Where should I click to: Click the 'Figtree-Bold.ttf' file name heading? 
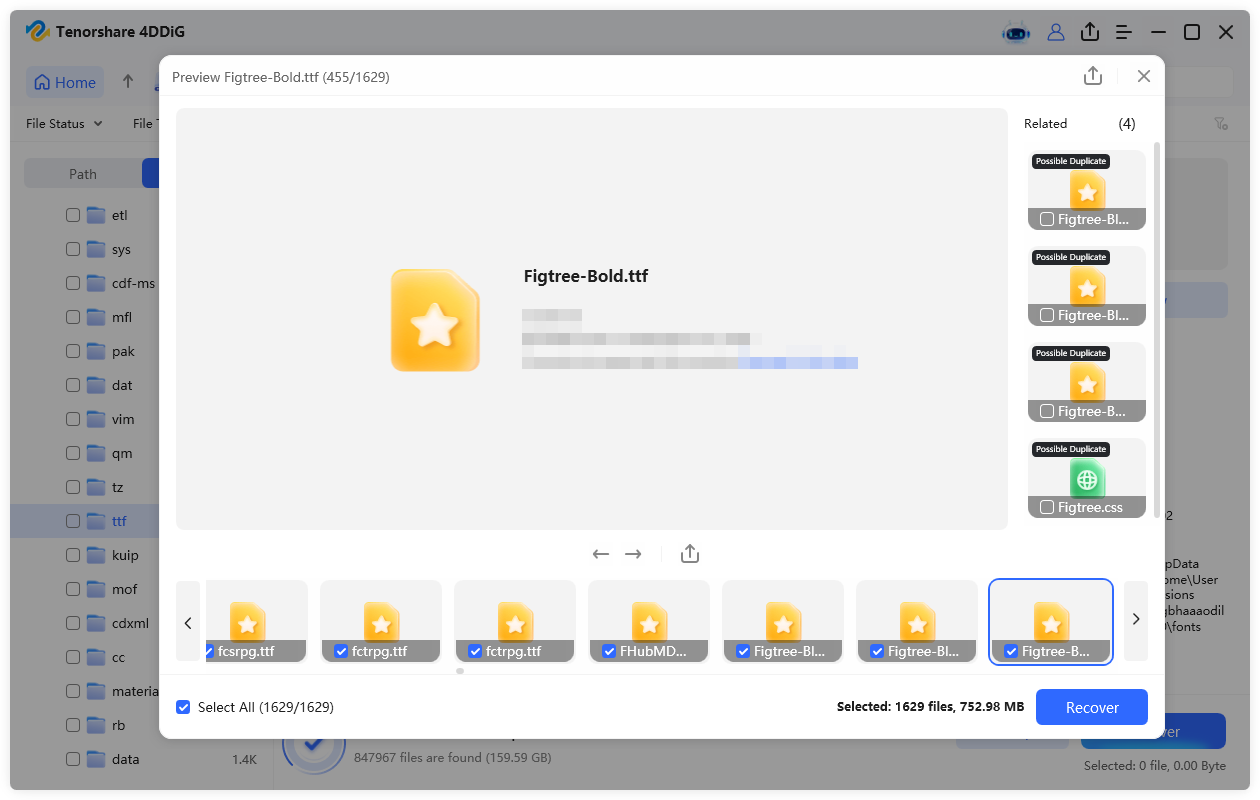coord(586,276)
